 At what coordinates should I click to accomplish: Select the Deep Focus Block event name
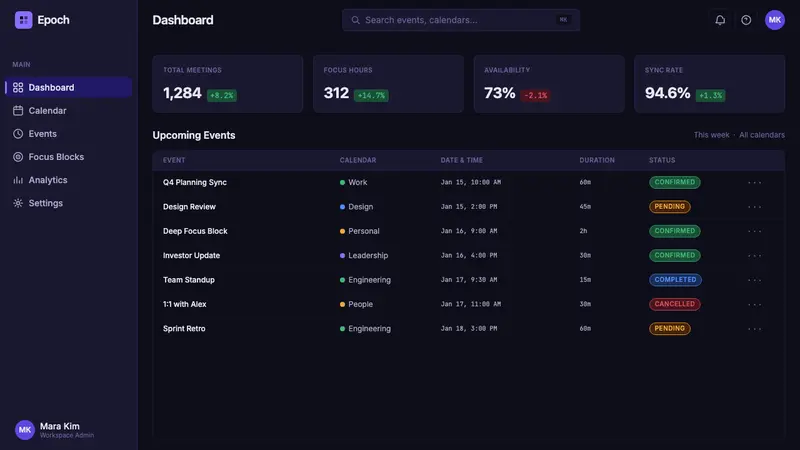click(195, 231)
